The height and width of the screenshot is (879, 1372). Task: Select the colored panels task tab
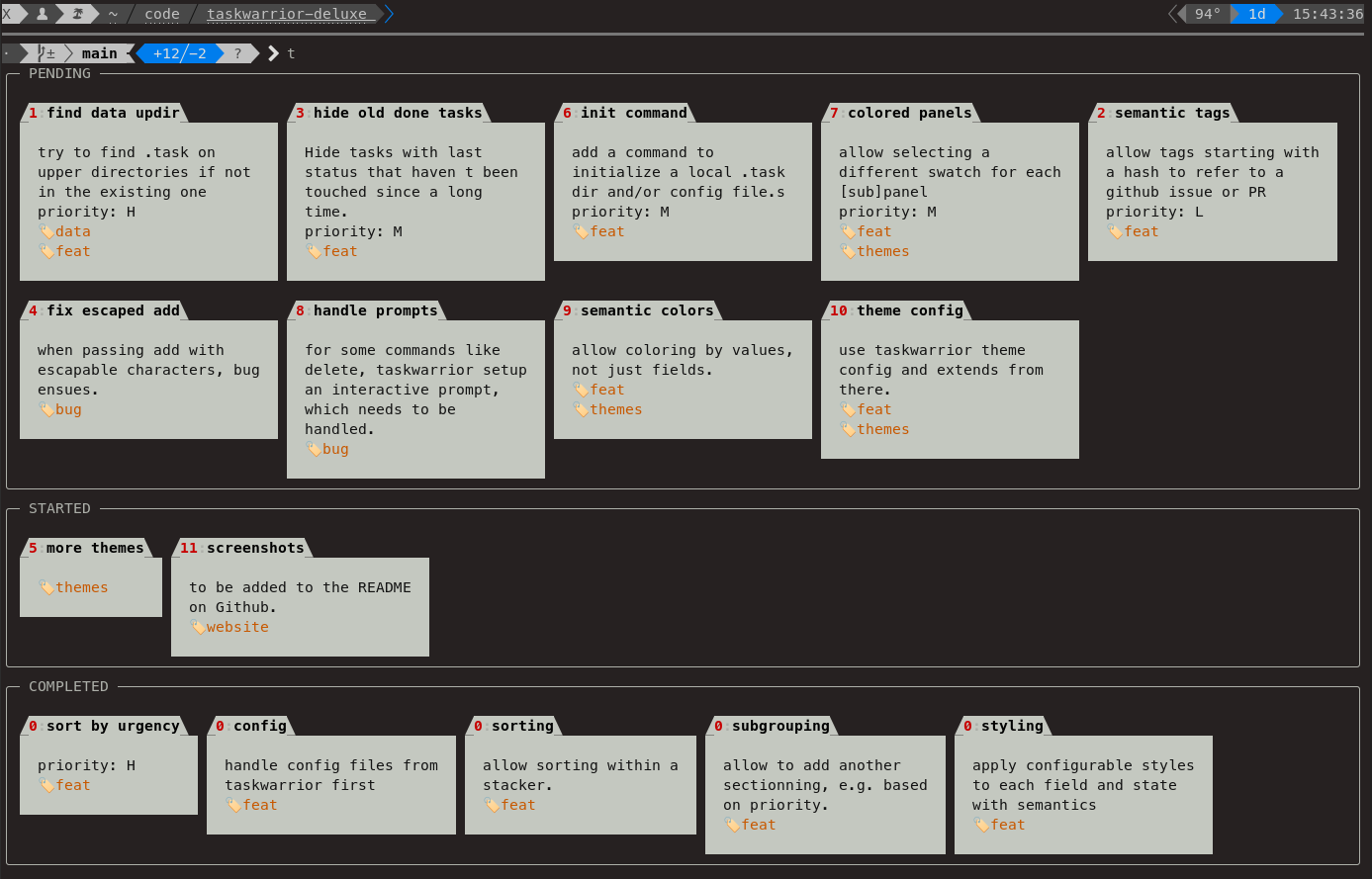coord(900,113)
